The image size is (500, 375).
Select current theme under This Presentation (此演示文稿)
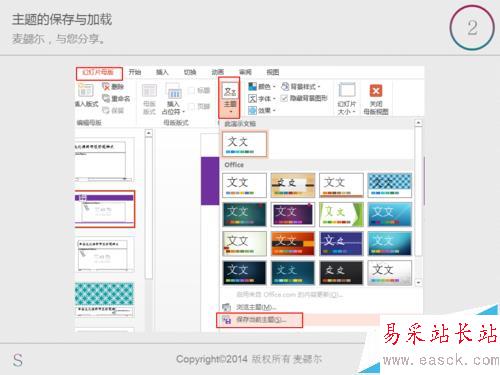pyautogui.click(x=244, y=144)
